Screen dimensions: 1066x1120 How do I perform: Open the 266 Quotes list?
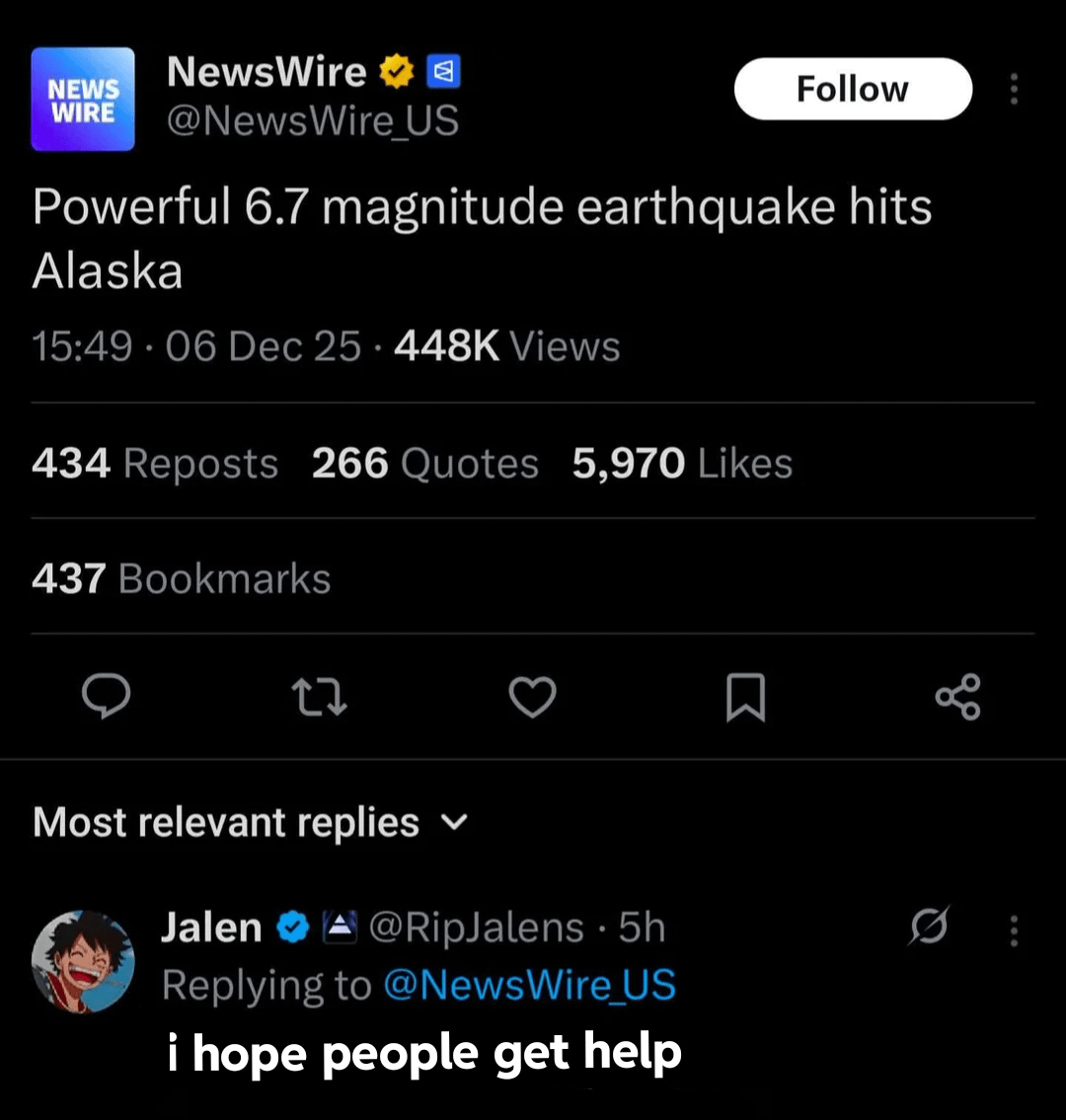pos(424,463)
